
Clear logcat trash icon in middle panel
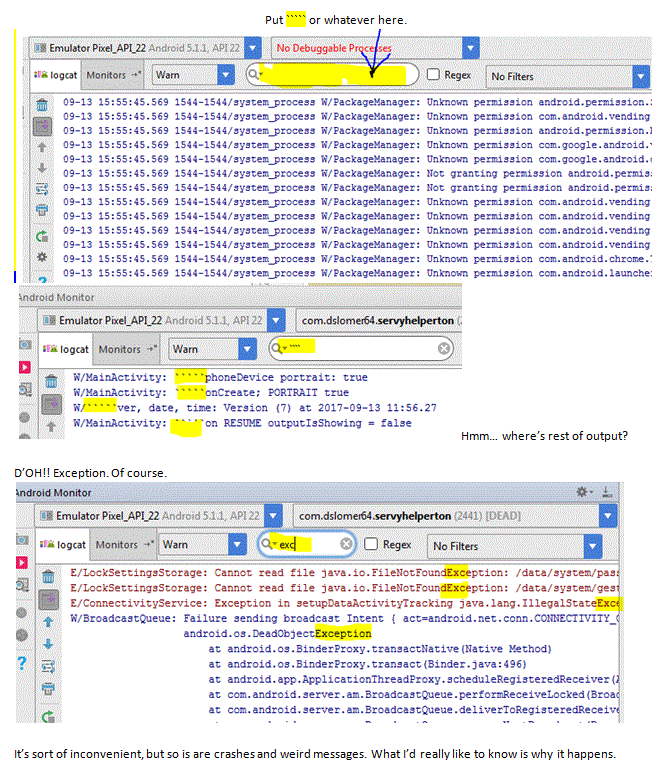click(51, 381)
